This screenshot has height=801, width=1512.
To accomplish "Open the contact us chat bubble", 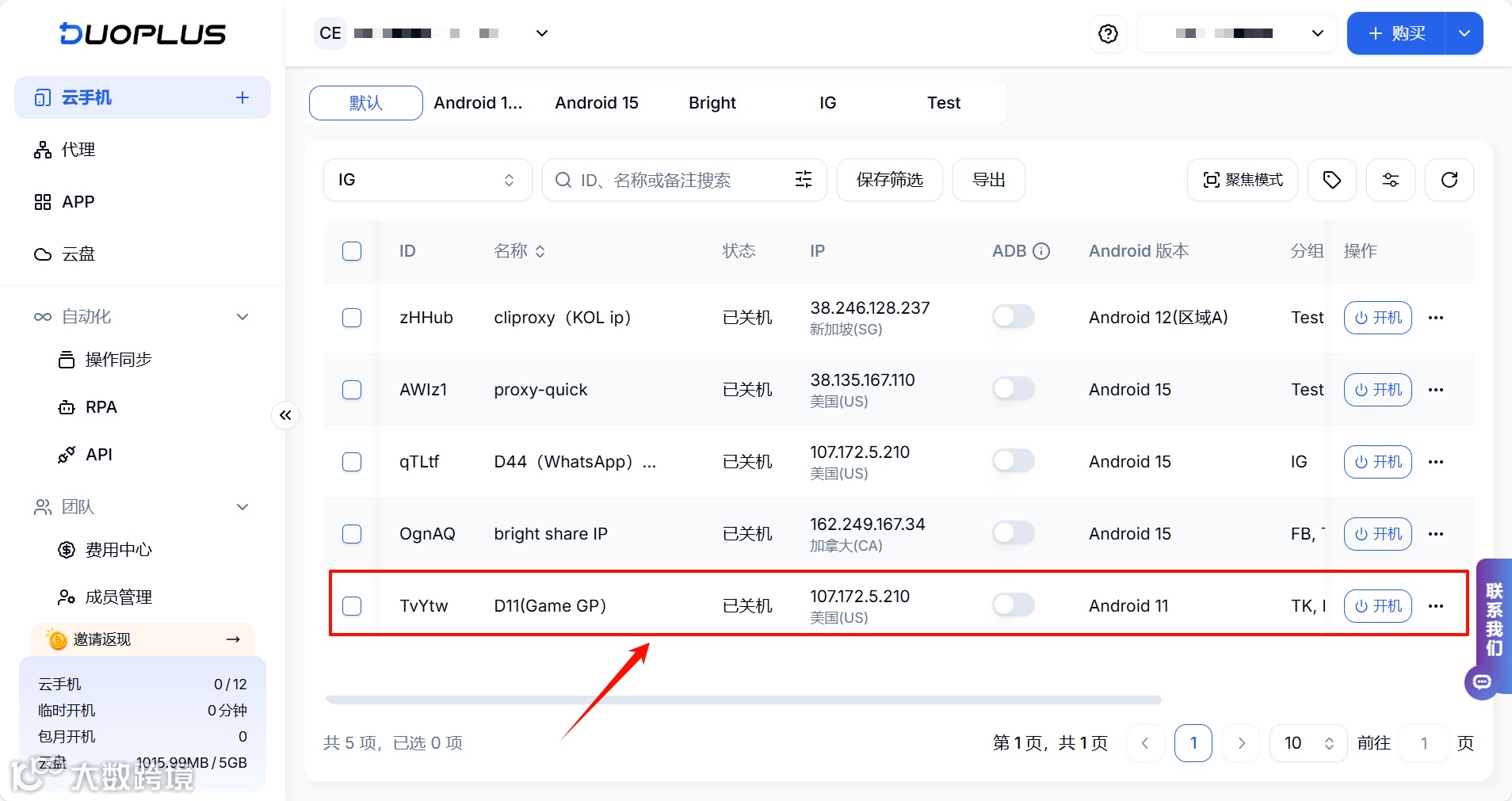I will pos(1482,681).
